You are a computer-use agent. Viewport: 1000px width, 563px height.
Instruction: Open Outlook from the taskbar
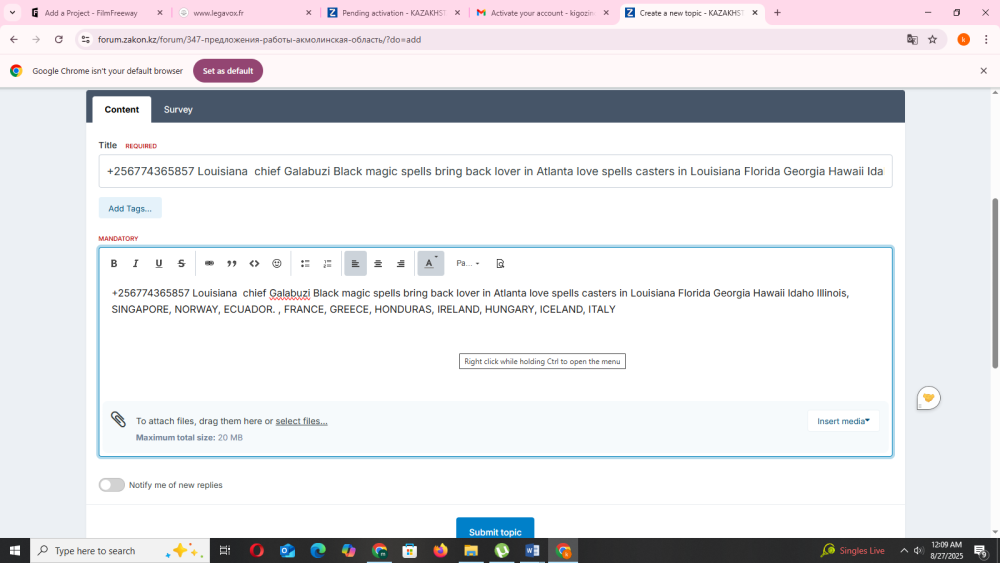288,550
